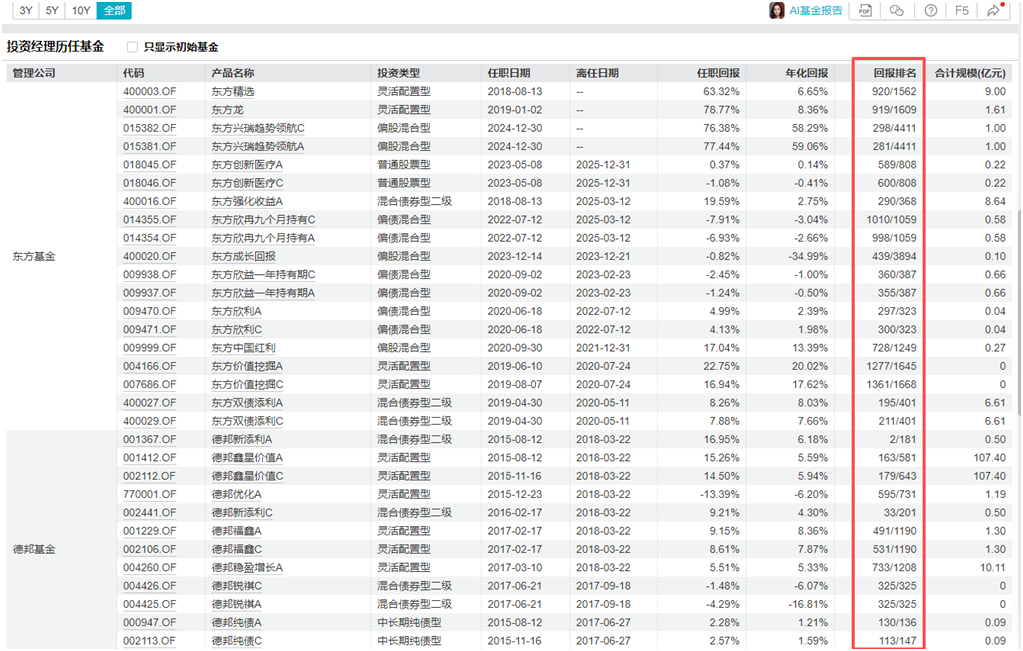Open the help question mark icon
Screen dimensions: 1023x651
point(931,10)
